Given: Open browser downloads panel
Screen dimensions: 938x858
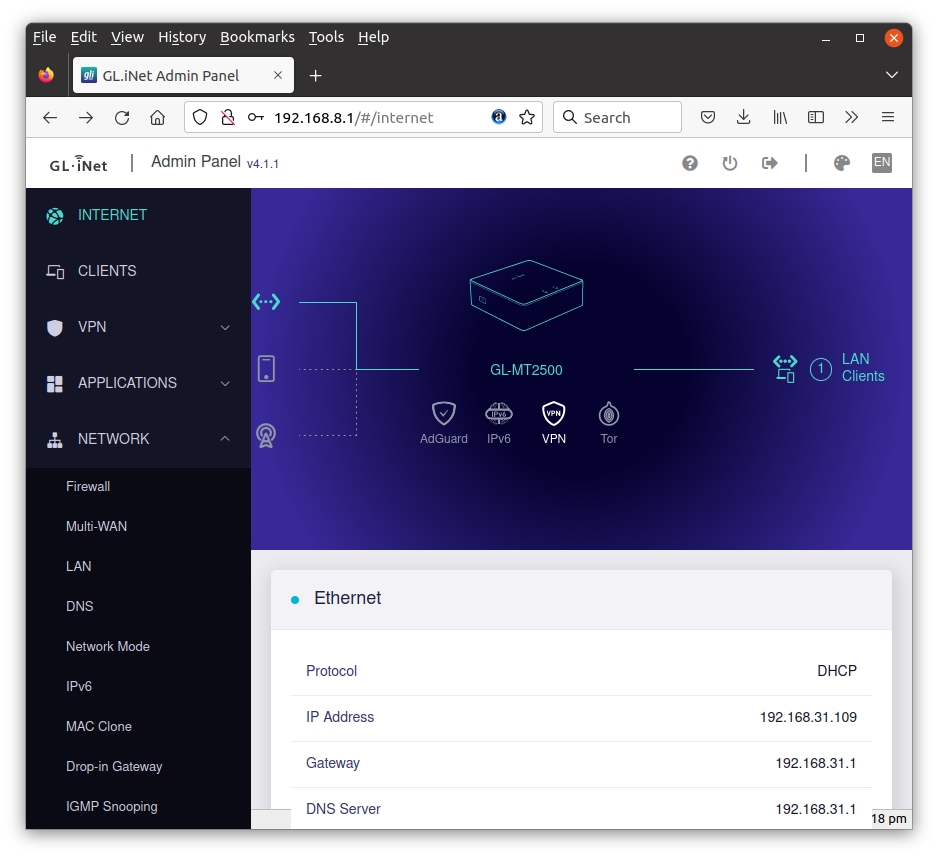Looking at the screenshot, I should tap(744, 117).
